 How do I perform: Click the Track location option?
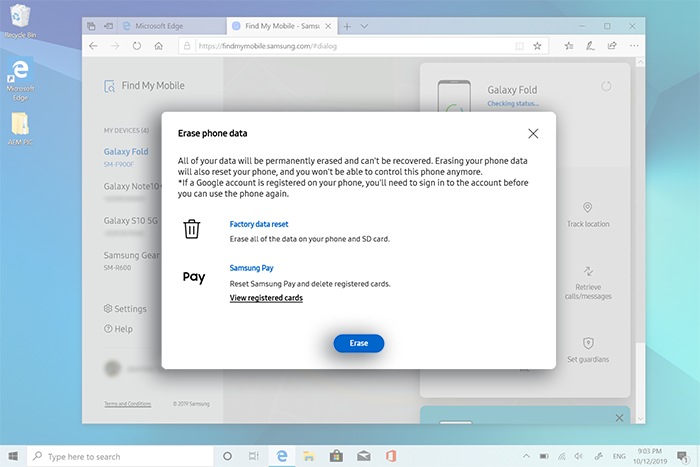(588, 215)
